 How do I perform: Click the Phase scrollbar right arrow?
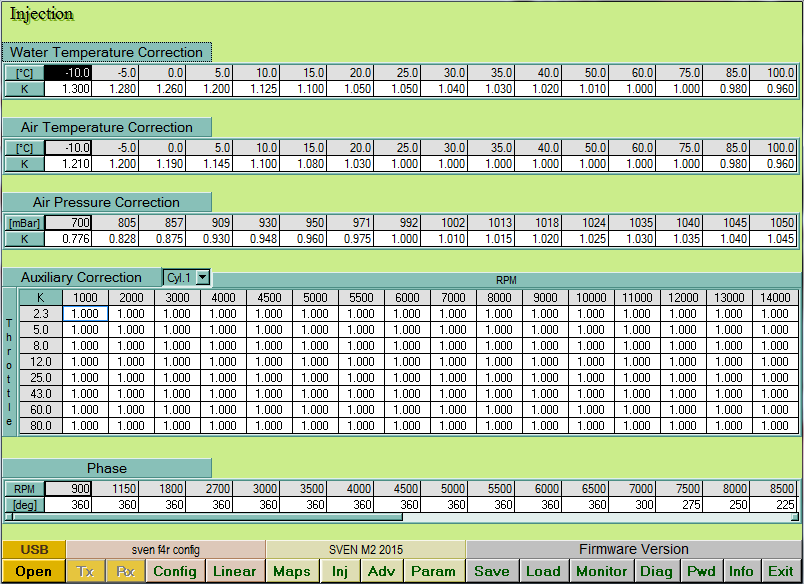[794, 517]
